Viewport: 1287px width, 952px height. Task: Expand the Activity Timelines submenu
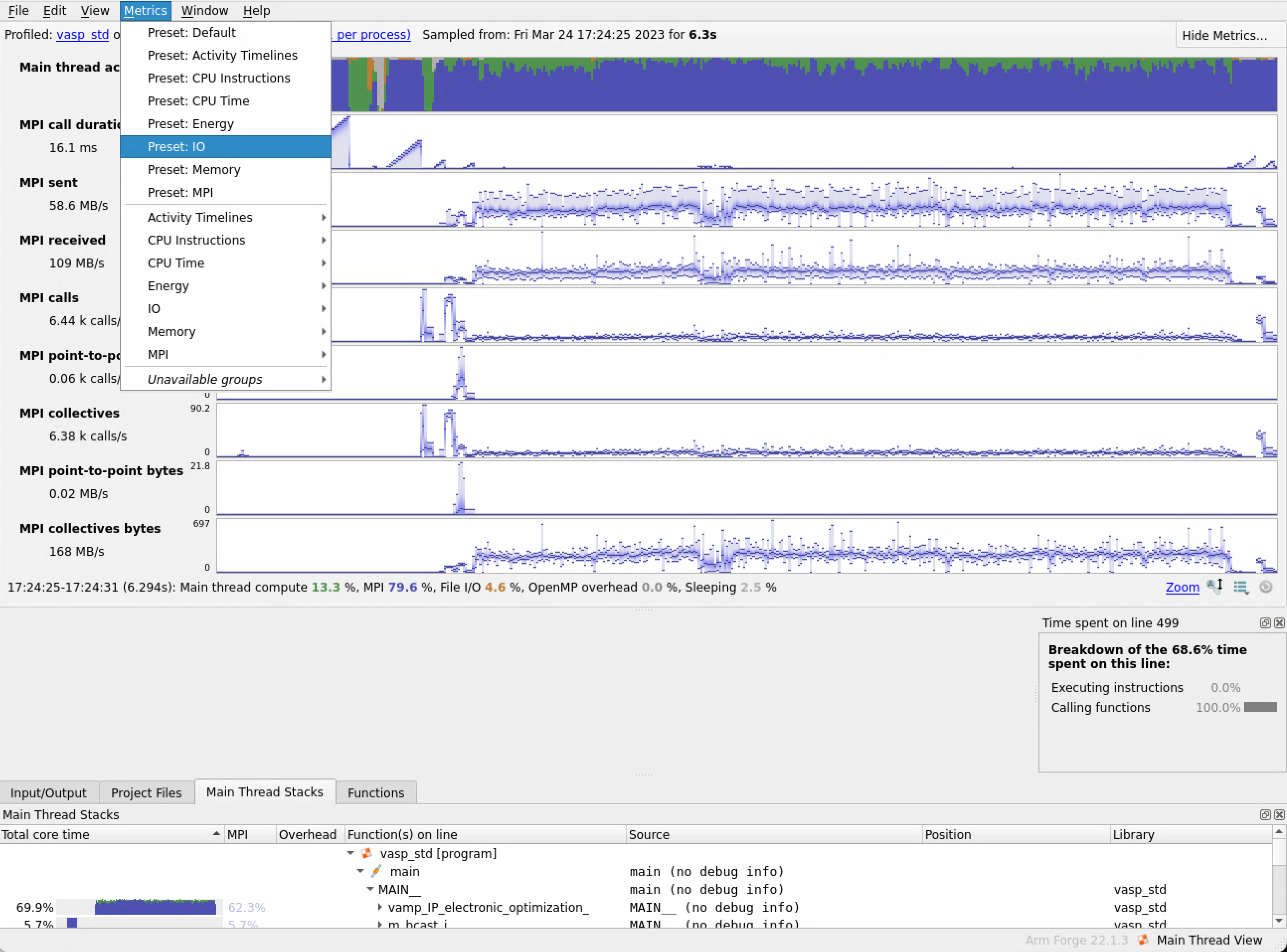tap(200, 217)
